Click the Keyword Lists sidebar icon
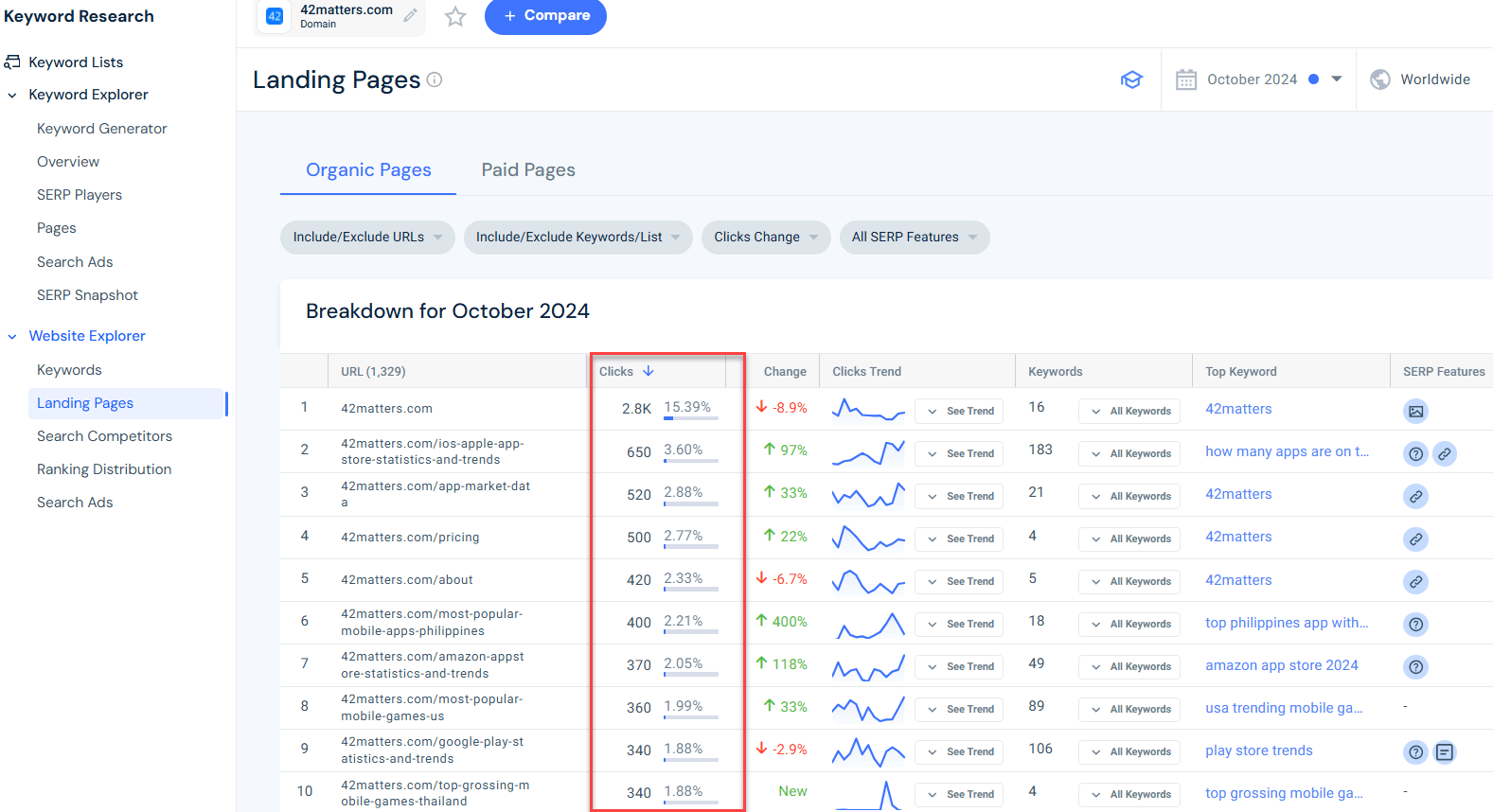 coord(12,62)
